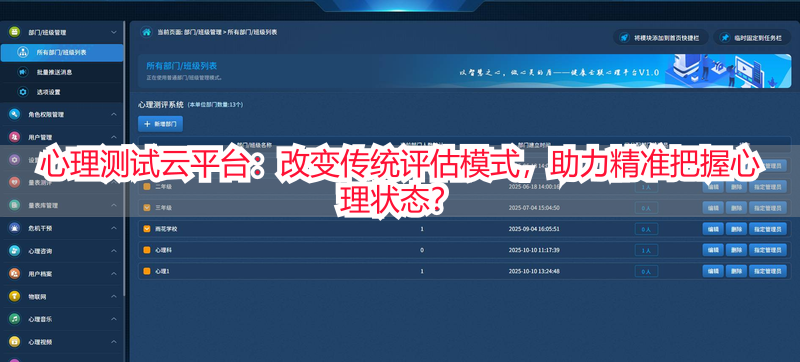
Task: Click the date 2025-10-10 13:24:48
Action: pos(534,271)
